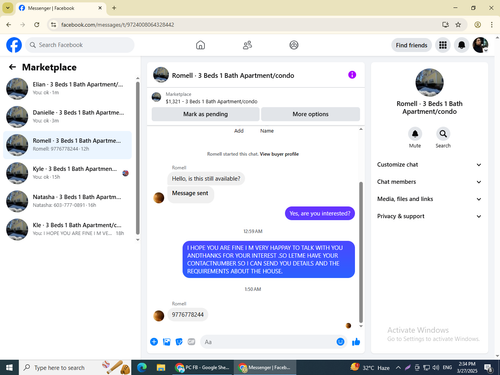Select the Messenger | Facebook browser tab

pos(60,8)
